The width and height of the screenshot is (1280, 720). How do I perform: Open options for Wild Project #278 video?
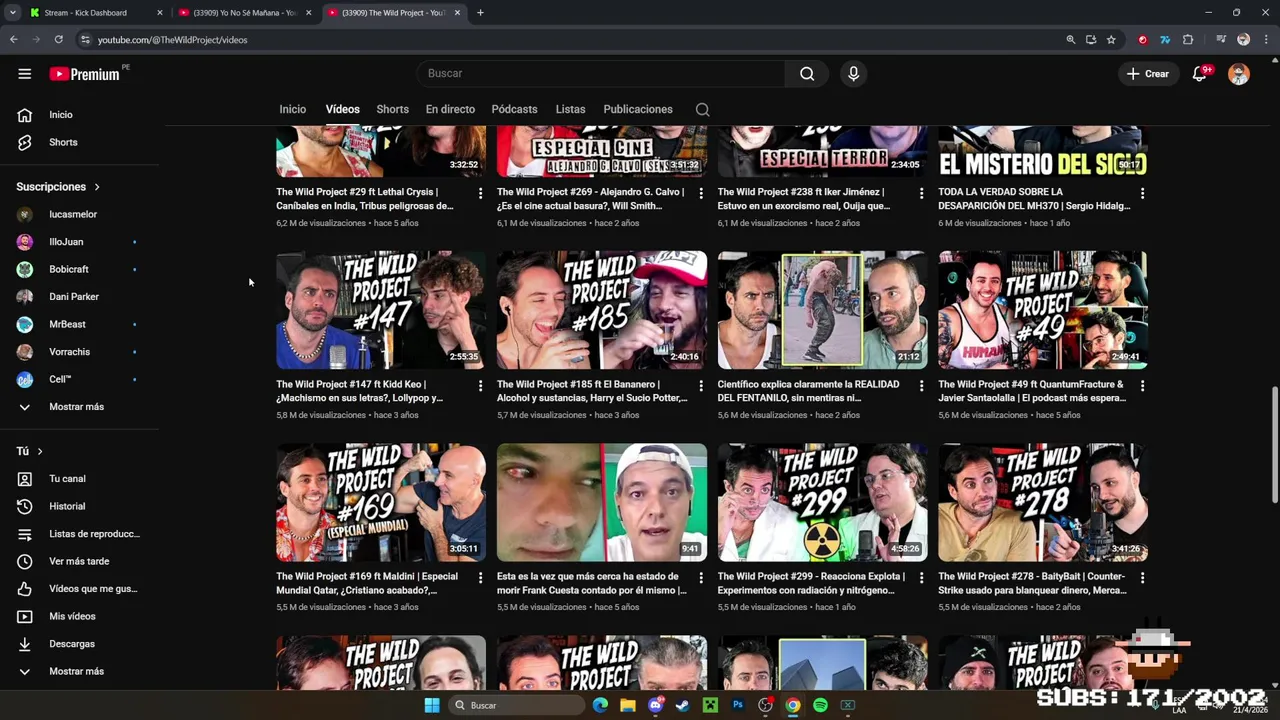pos(1142,577)
